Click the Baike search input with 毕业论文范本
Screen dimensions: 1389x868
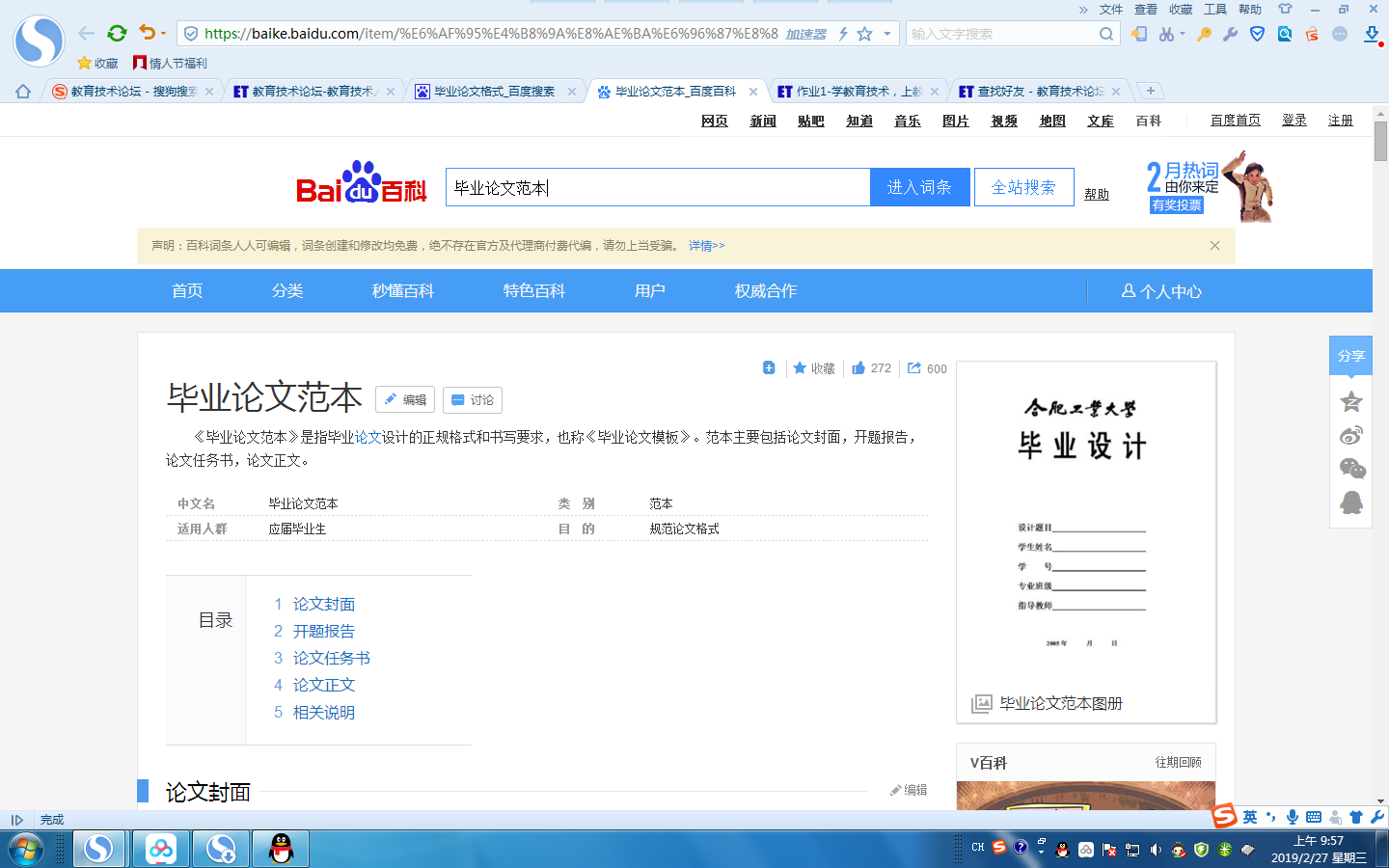(x=658, y=187)
